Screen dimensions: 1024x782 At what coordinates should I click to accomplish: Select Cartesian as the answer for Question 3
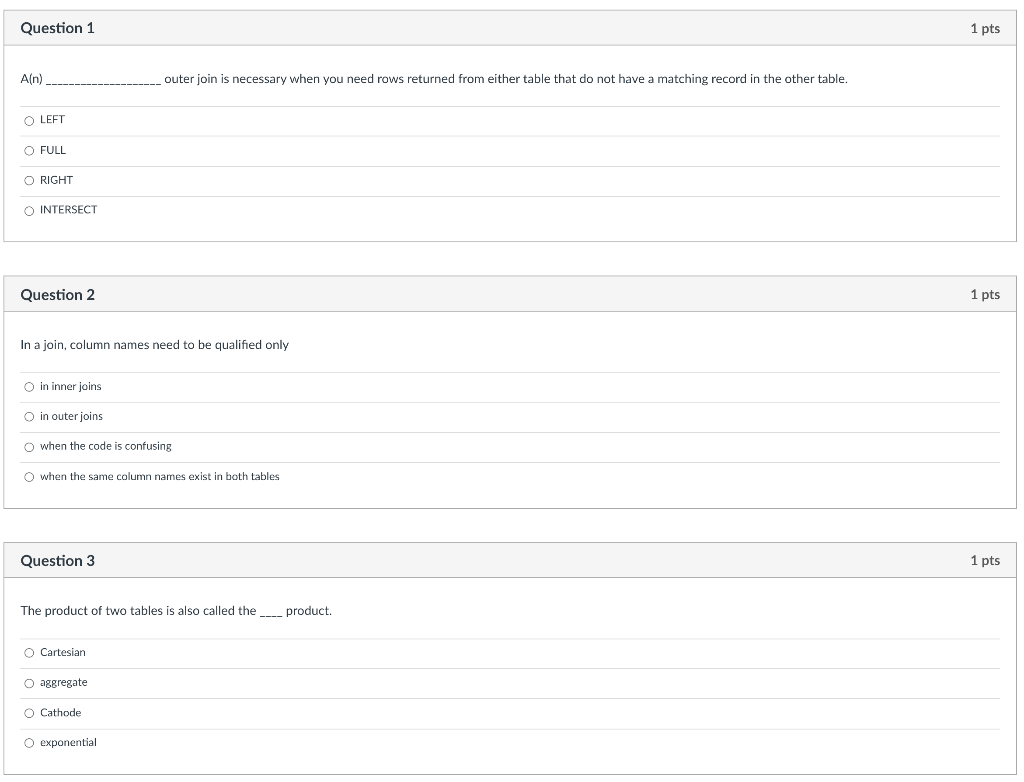(x=29, y=653)
